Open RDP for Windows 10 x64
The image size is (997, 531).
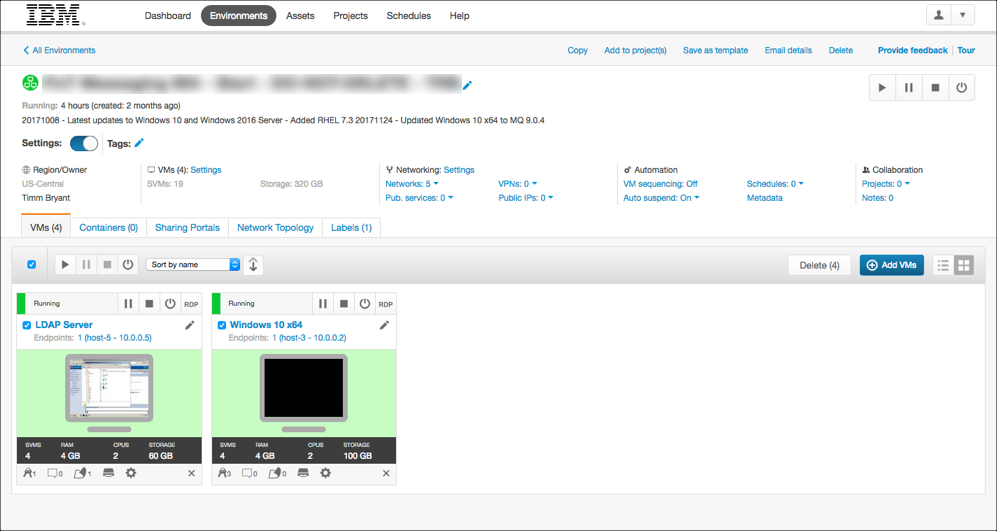click(x=386, y=304)
